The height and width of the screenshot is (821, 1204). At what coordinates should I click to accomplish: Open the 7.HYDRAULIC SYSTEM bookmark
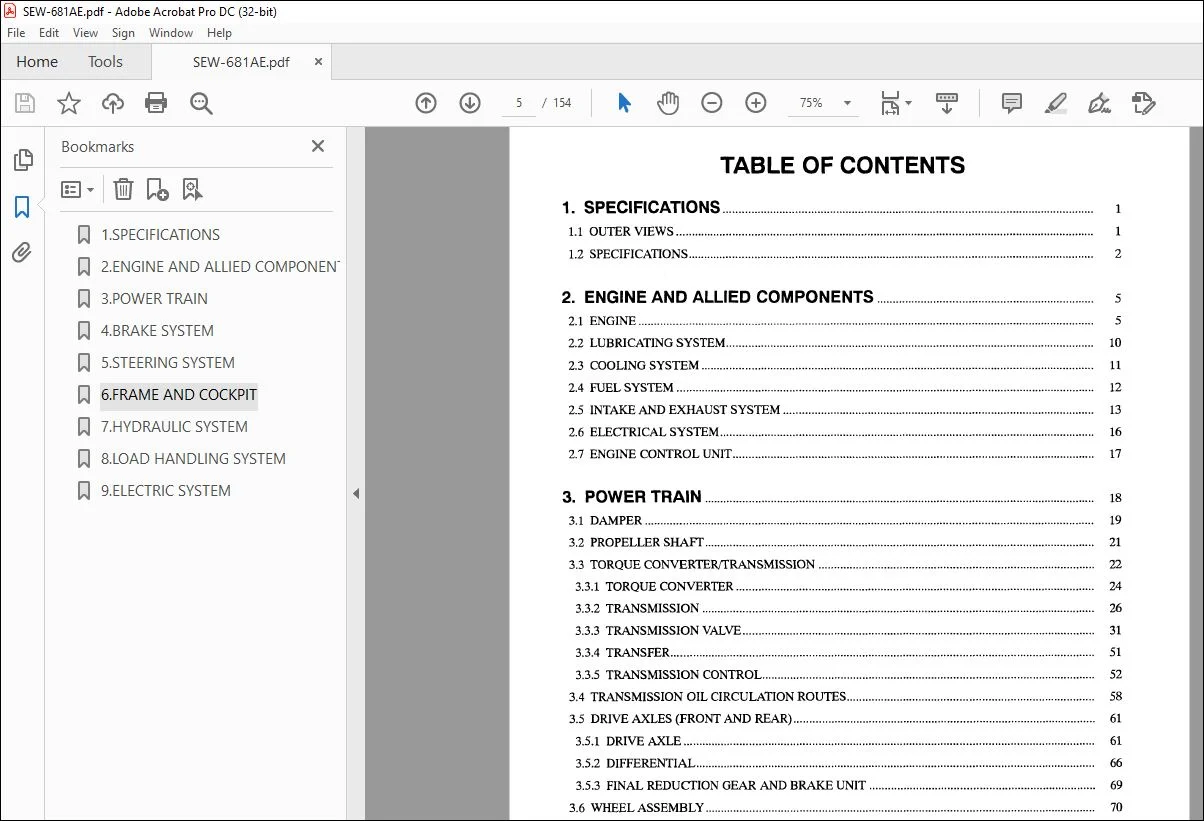coord(174,427)
